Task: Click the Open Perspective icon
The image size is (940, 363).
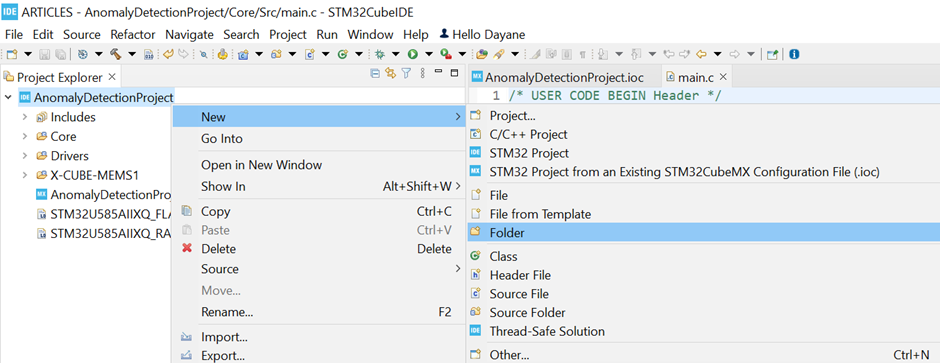Action: 772,54
